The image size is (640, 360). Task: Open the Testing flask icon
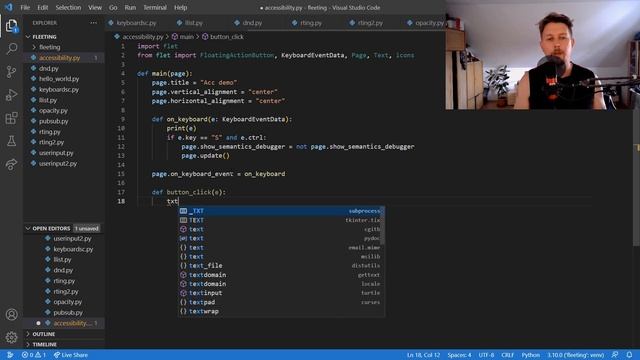(x=11, y=141)
